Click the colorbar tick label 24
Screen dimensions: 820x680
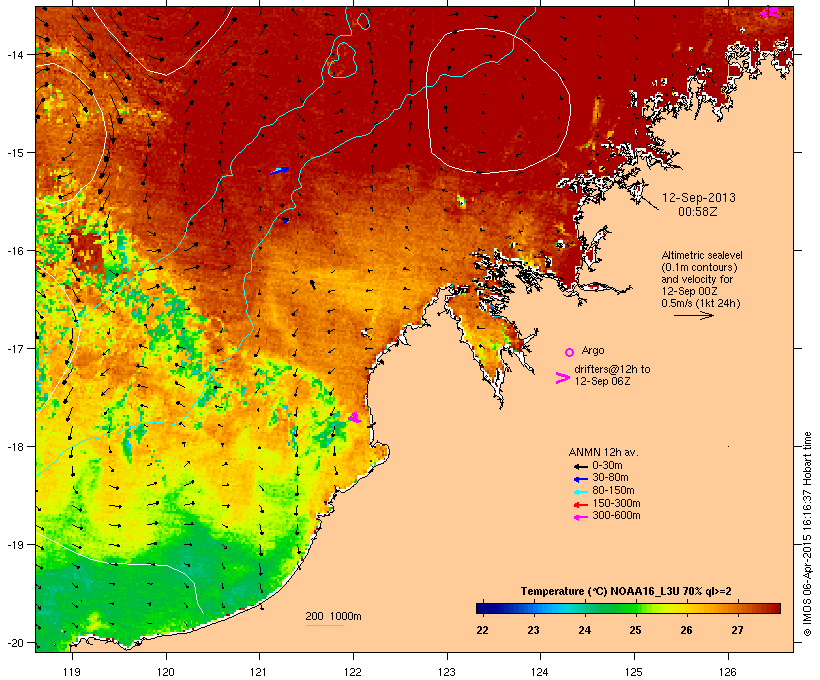584,630
